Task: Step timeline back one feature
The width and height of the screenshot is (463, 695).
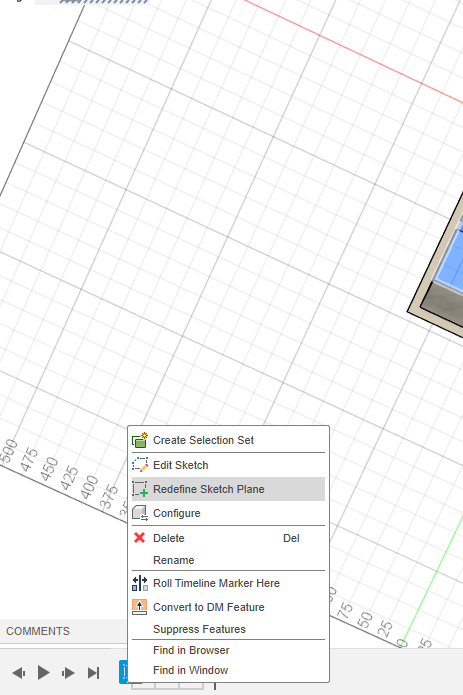Action: 19,673
